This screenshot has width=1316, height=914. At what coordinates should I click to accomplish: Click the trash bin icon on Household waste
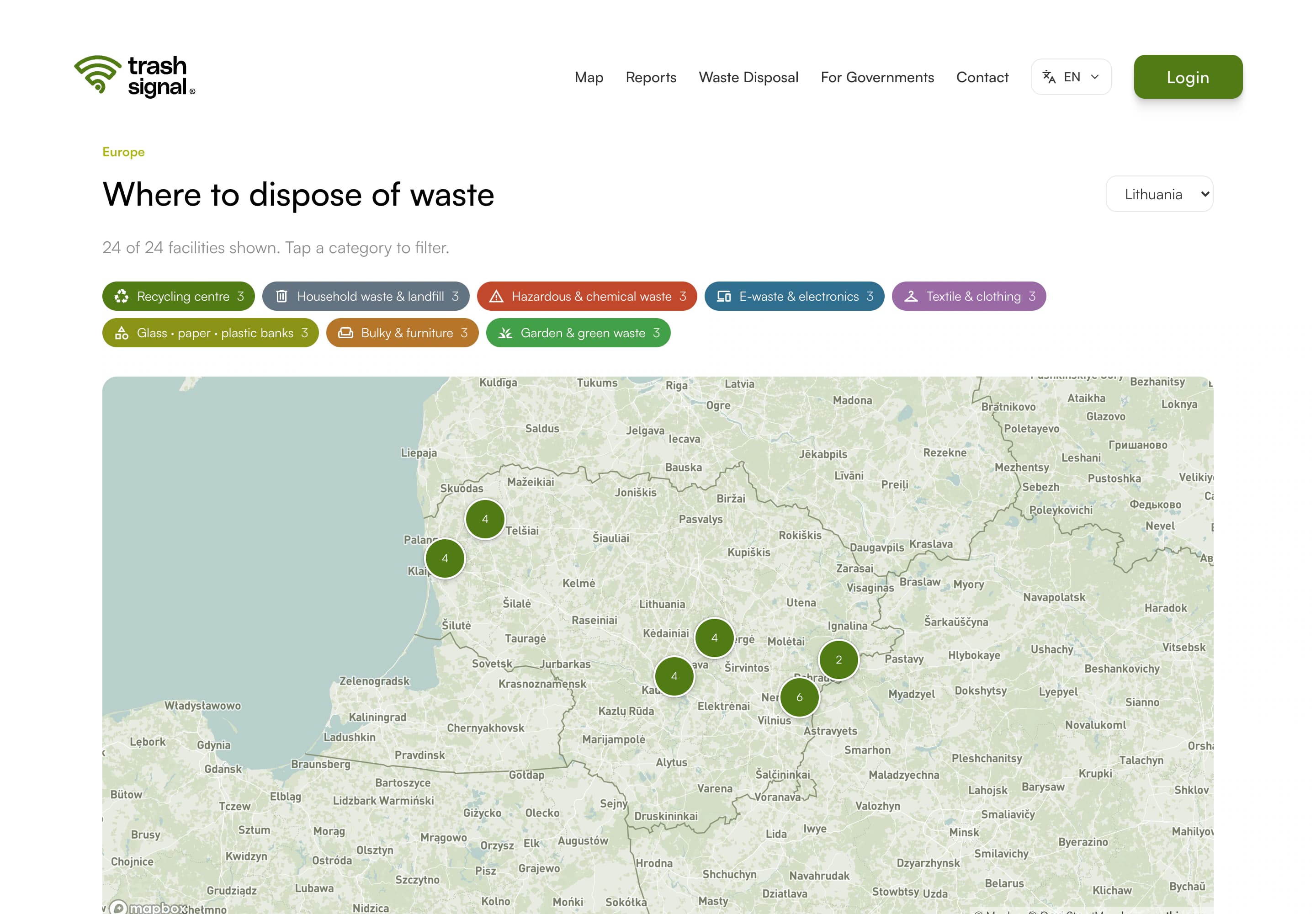(282, 296)
